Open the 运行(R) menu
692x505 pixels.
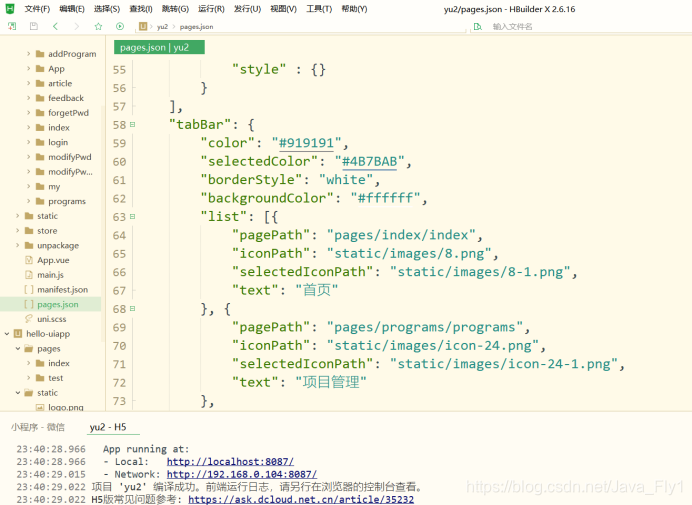pyautogui.click(x=211, y=9)
